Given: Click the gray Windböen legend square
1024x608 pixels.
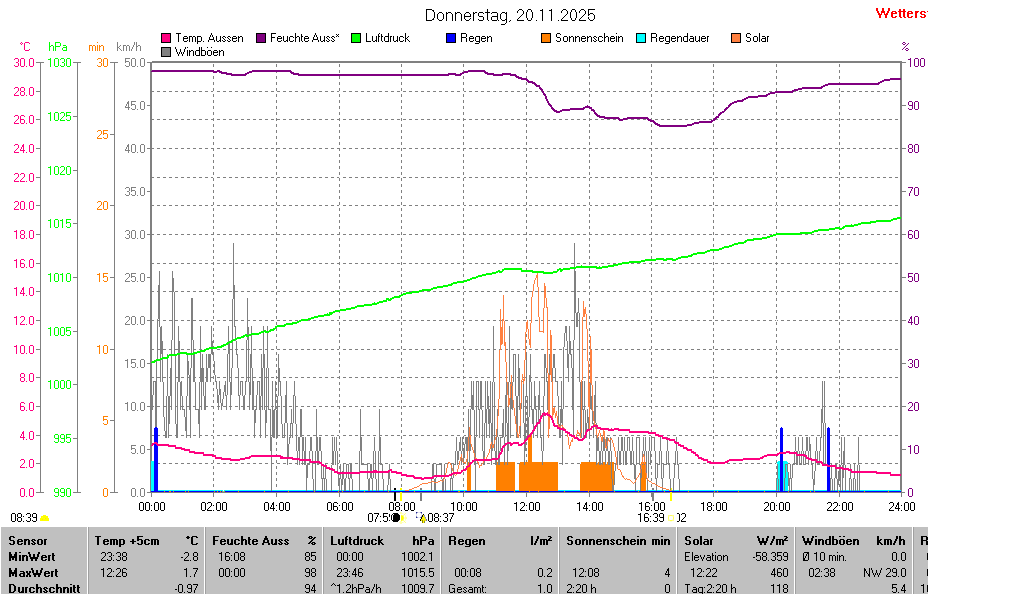Looking at the screenshot, I should 166,51.
